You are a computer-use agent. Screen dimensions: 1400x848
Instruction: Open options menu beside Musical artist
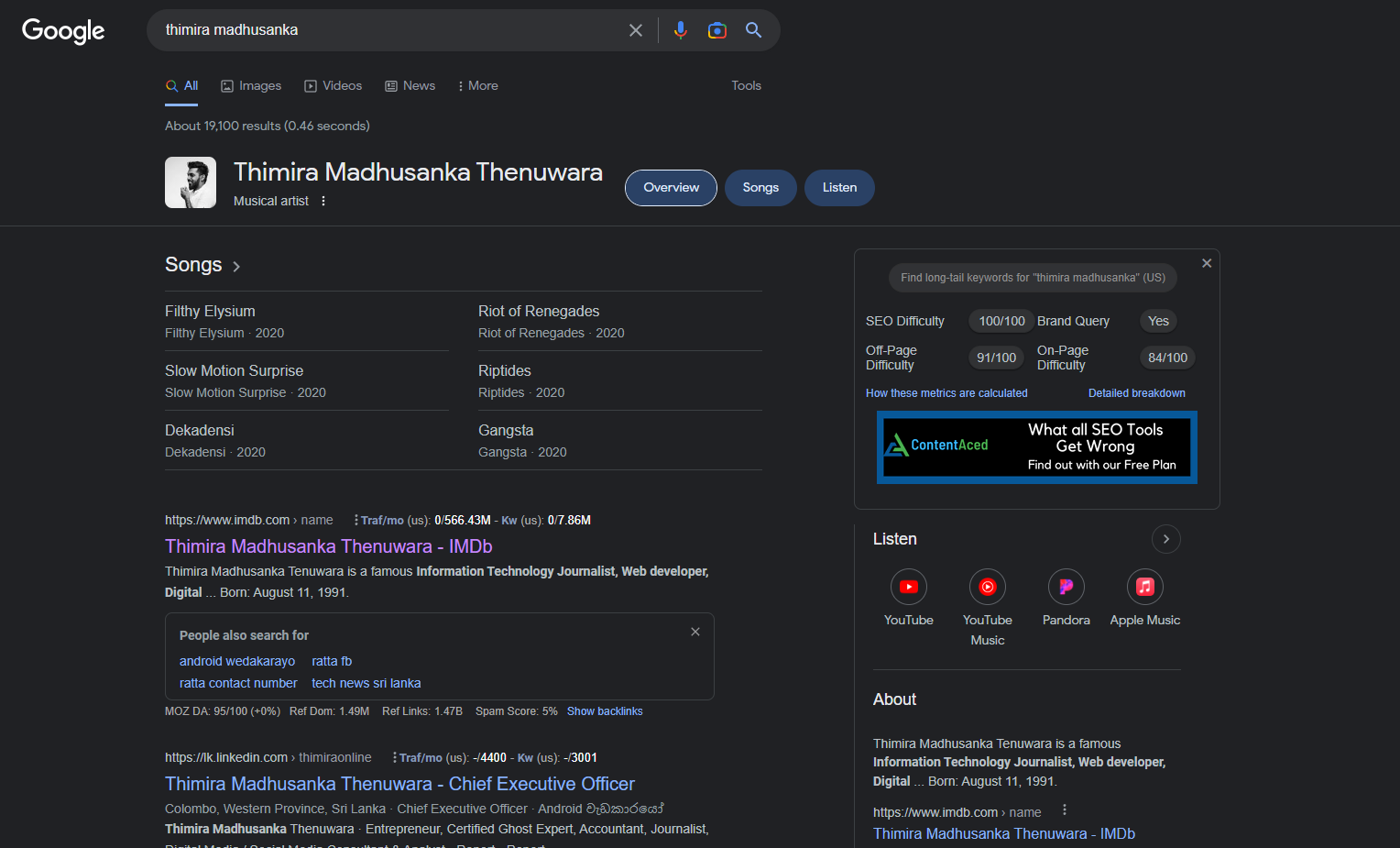(x=323, y=201)
